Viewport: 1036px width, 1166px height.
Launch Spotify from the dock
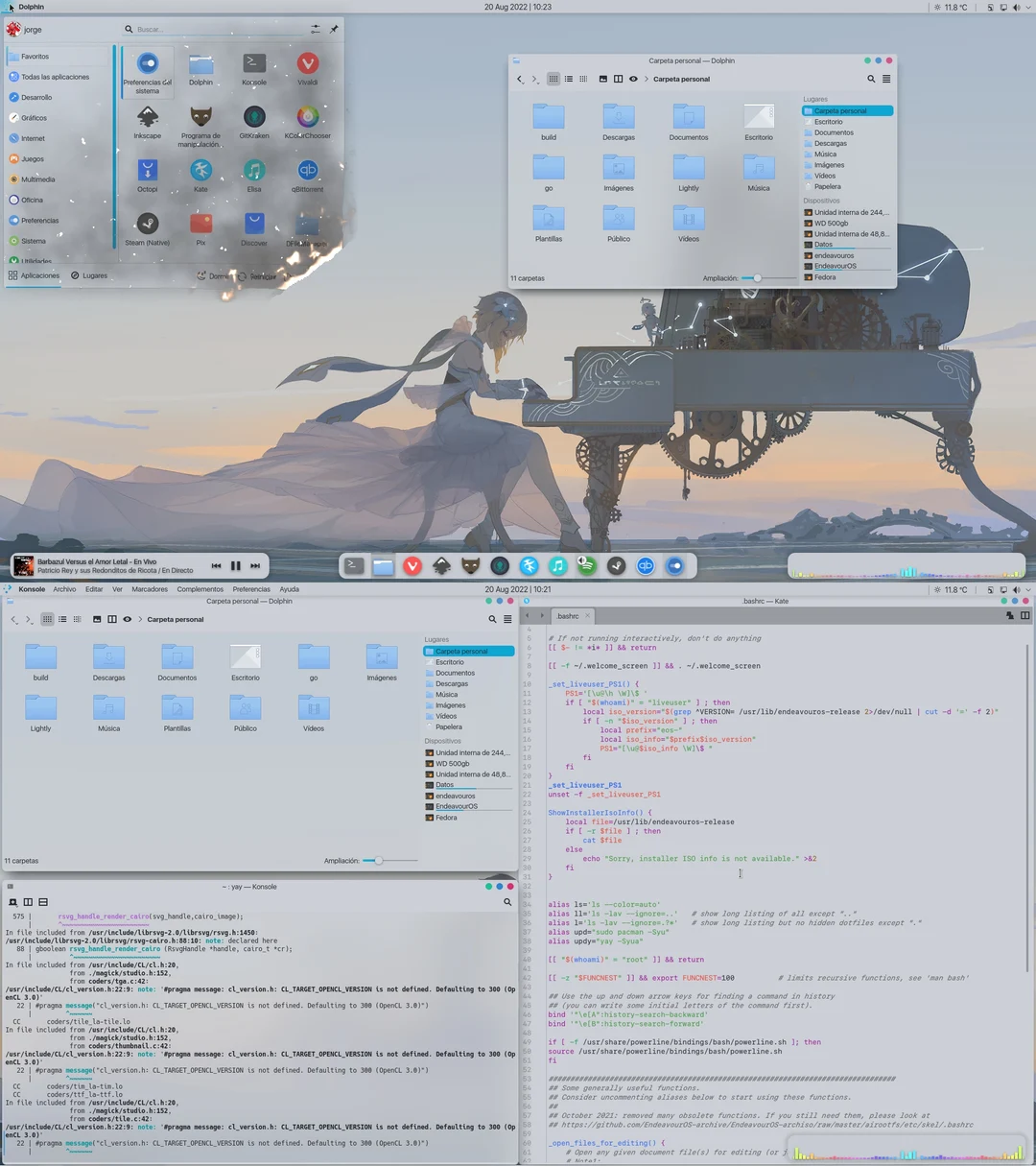pos(587,565)
